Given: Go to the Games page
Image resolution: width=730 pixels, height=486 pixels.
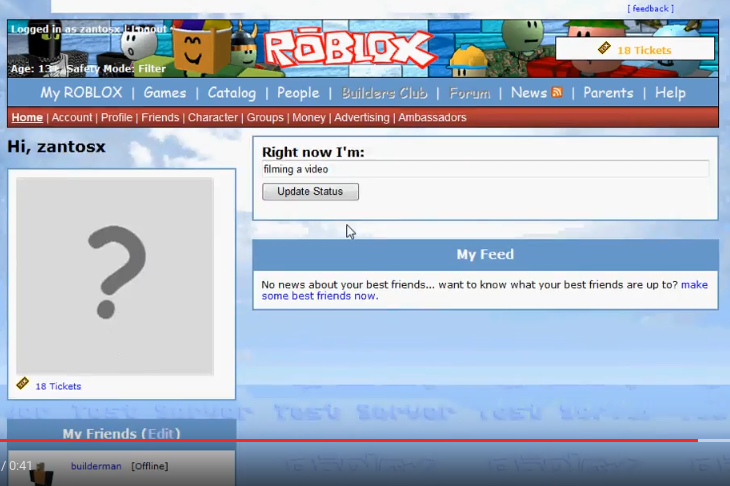Looking at the screenshot, I should click(x=165, y=93).
